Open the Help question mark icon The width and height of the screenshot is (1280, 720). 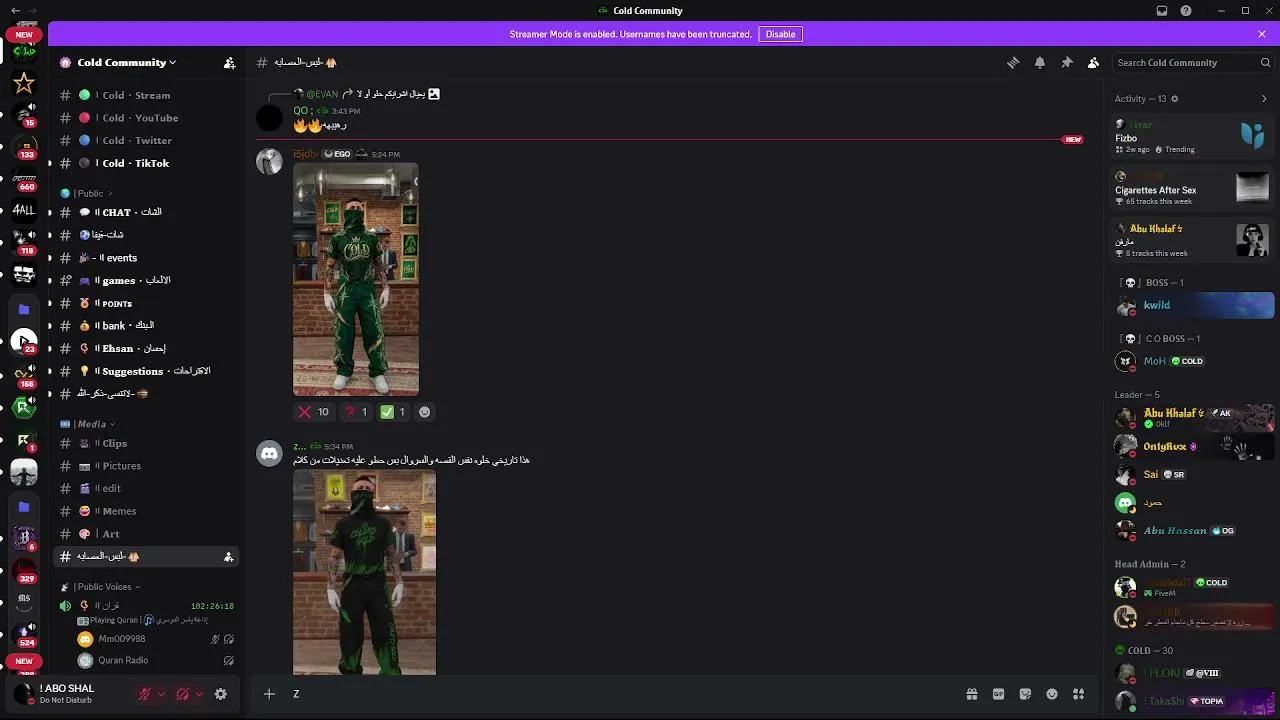1186,11
